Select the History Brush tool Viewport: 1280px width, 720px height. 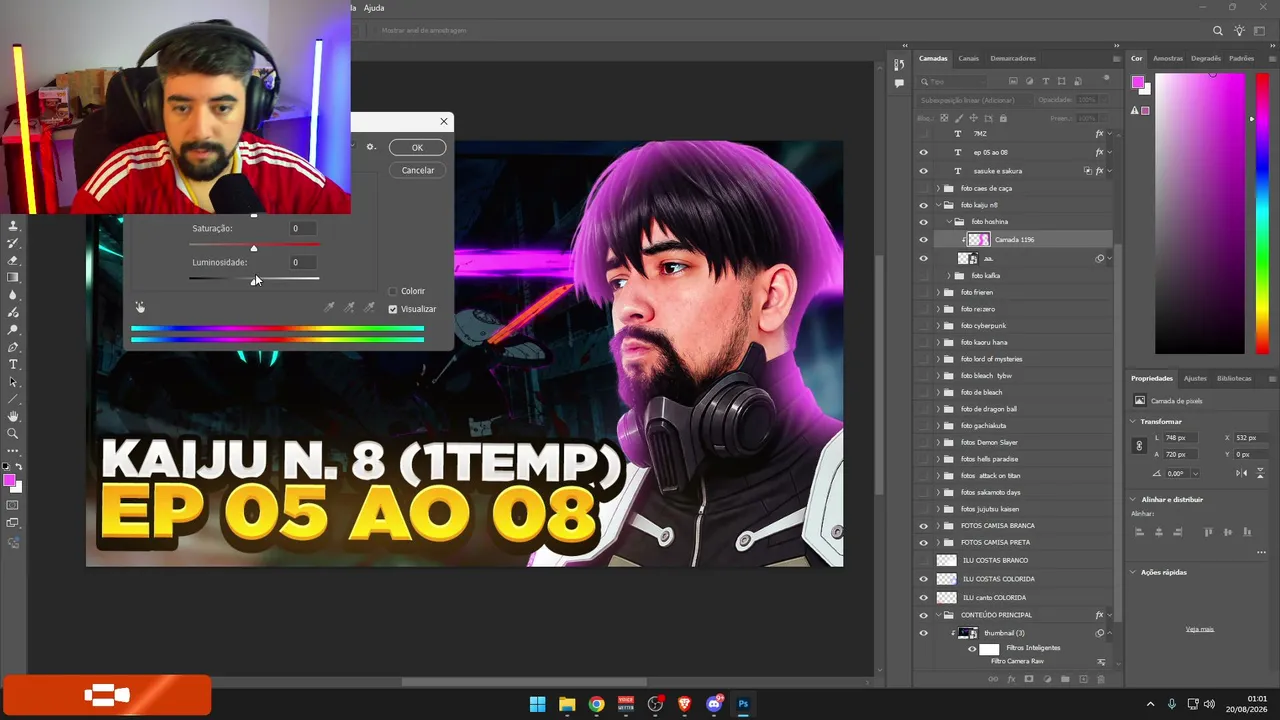coord(13,243)
